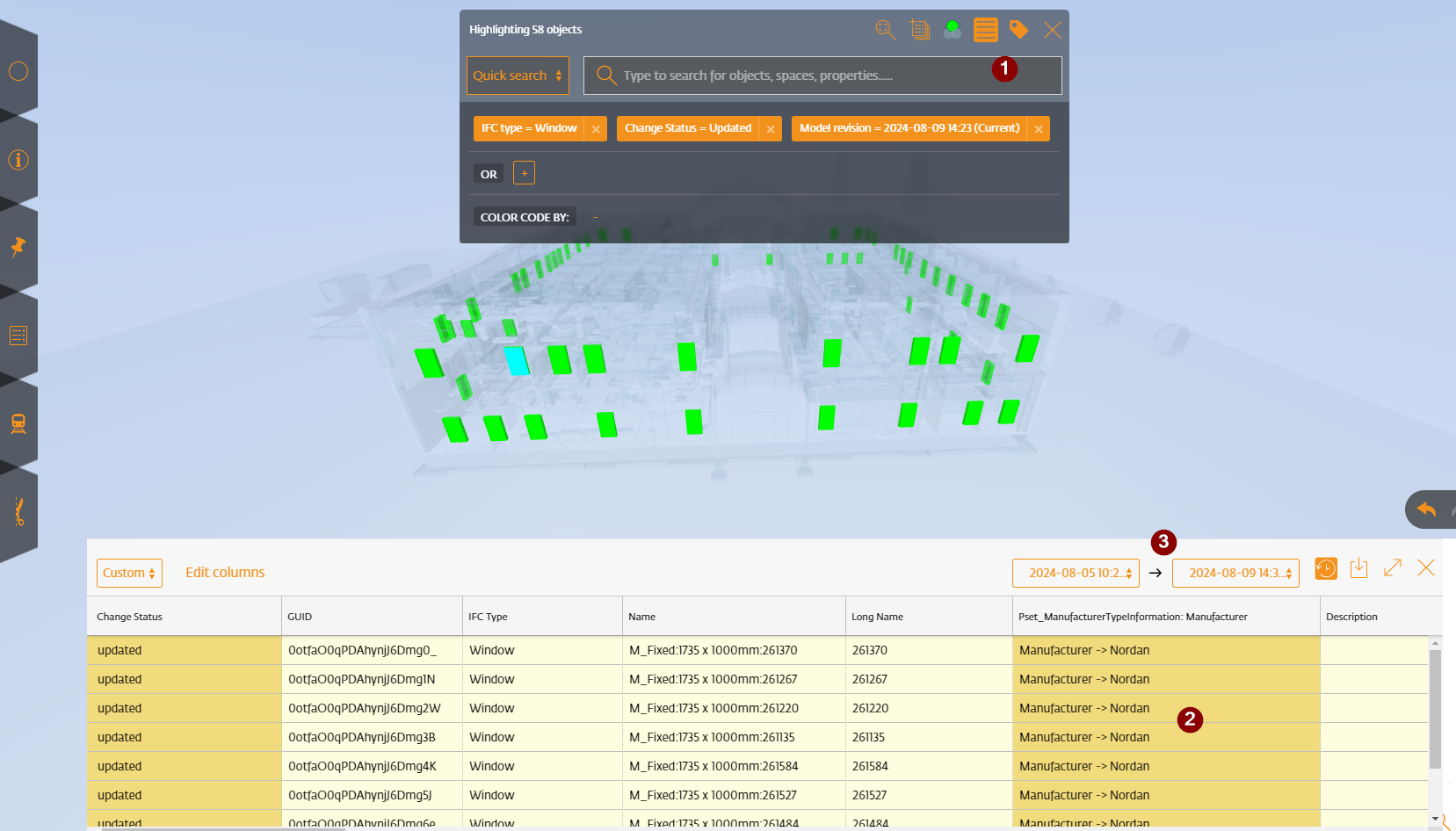Expand the table with the arrows icon
This screenshot has width=1456, height=831.
pyautogui.click(x=1393, y=568)
